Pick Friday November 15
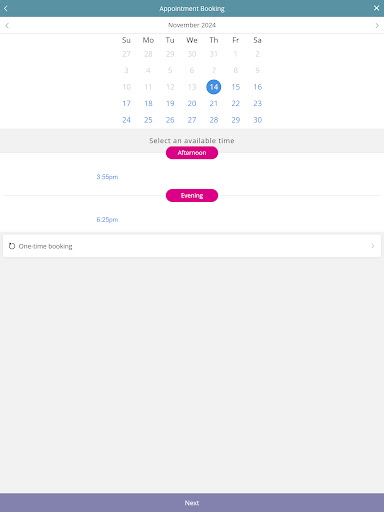Screen dimensions: 384x512 coord(236,87)
